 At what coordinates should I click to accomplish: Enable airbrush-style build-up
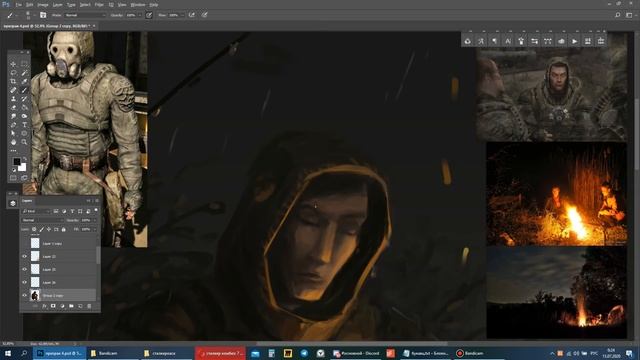click(191, 15)
